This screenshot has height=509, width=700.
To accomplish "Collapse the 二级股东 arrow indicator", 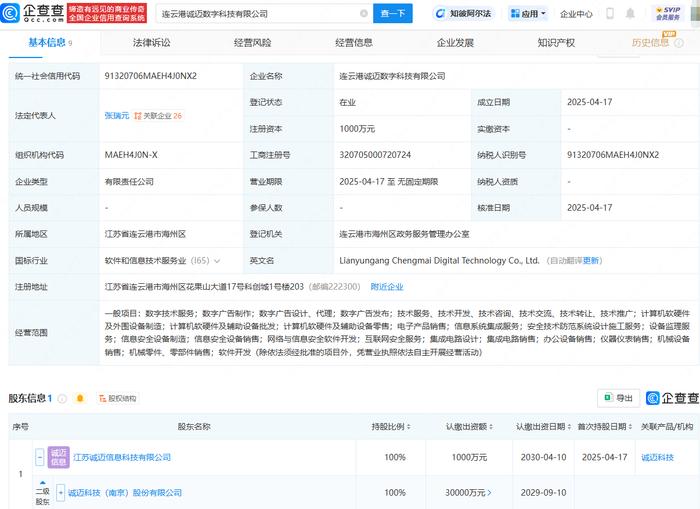I will click(x=42, y=483).
